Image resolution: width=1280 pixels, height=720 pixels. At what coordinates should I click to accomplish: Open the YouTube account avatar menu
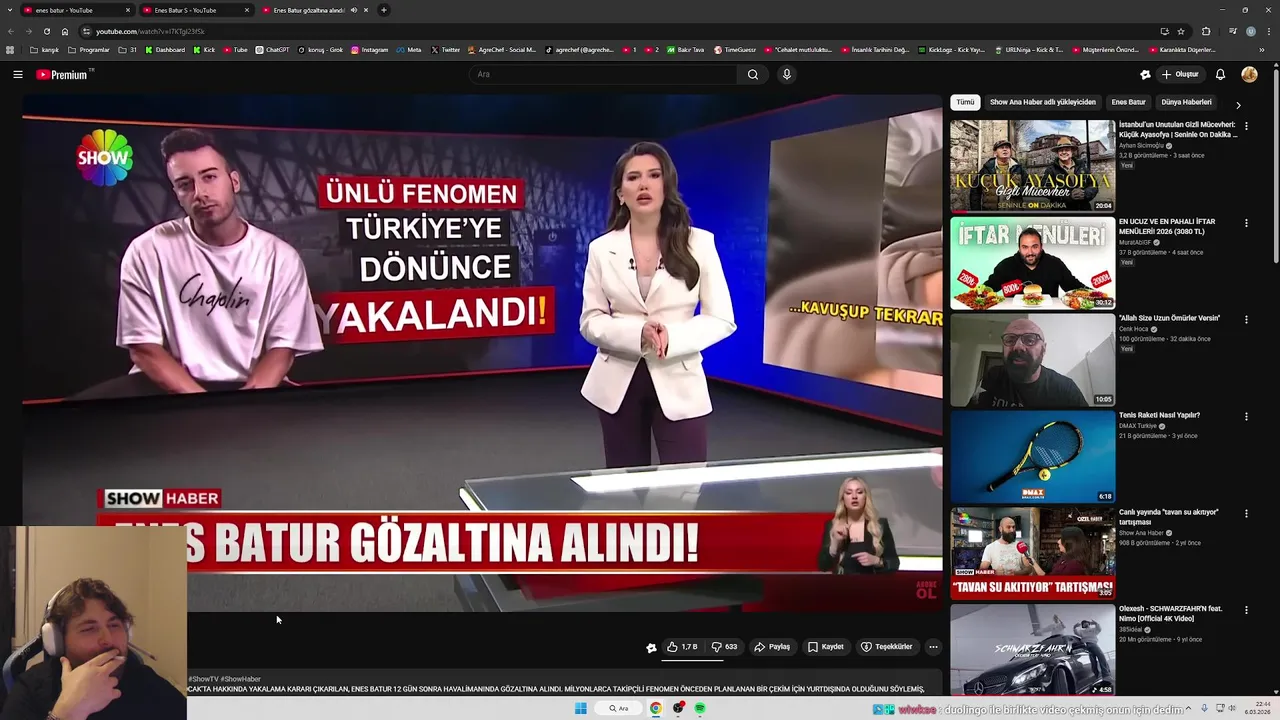tap(1249, 74)
